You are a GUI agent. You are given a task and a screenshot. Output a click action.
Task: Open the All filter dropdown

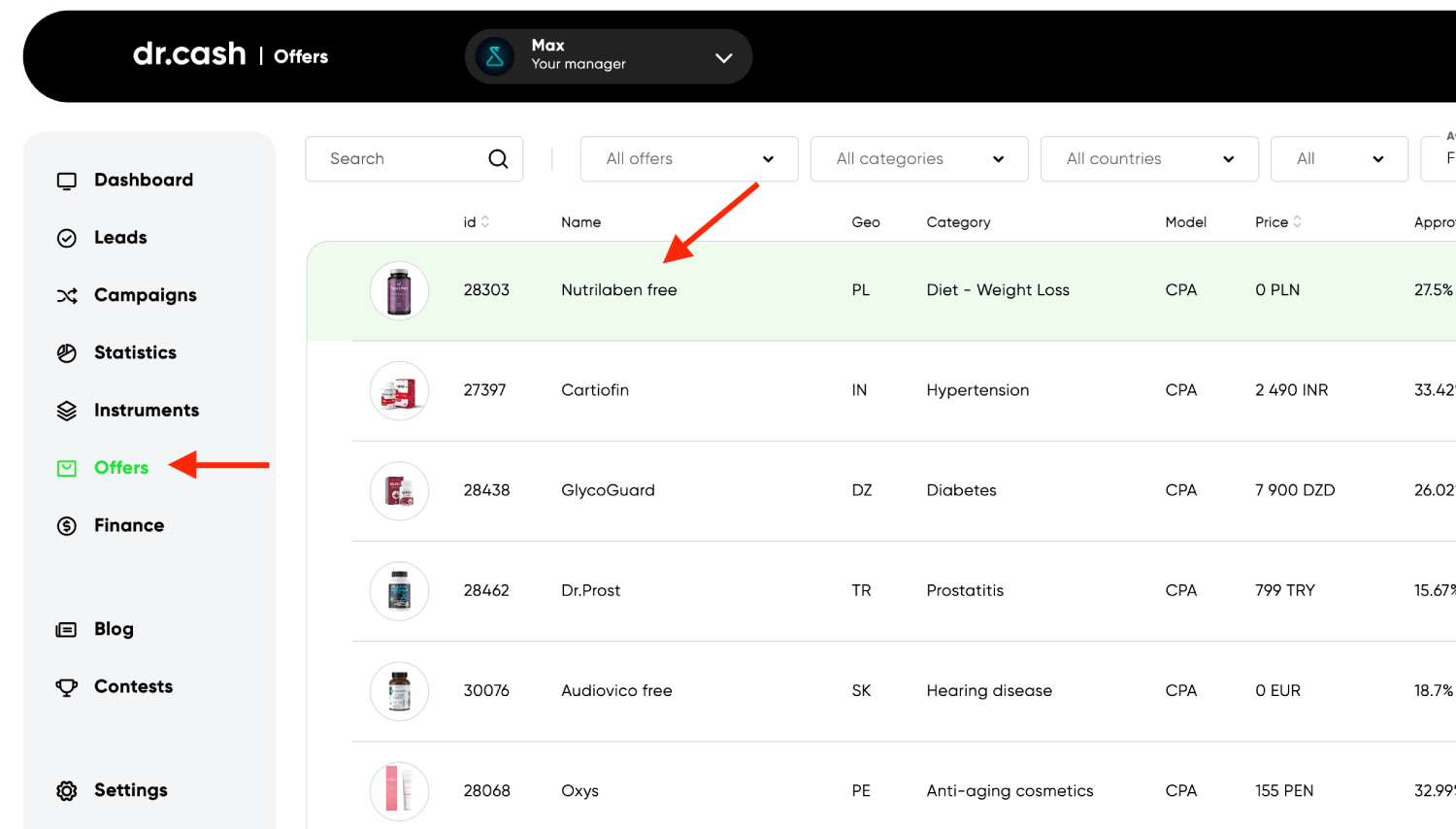pos(1340,159)
